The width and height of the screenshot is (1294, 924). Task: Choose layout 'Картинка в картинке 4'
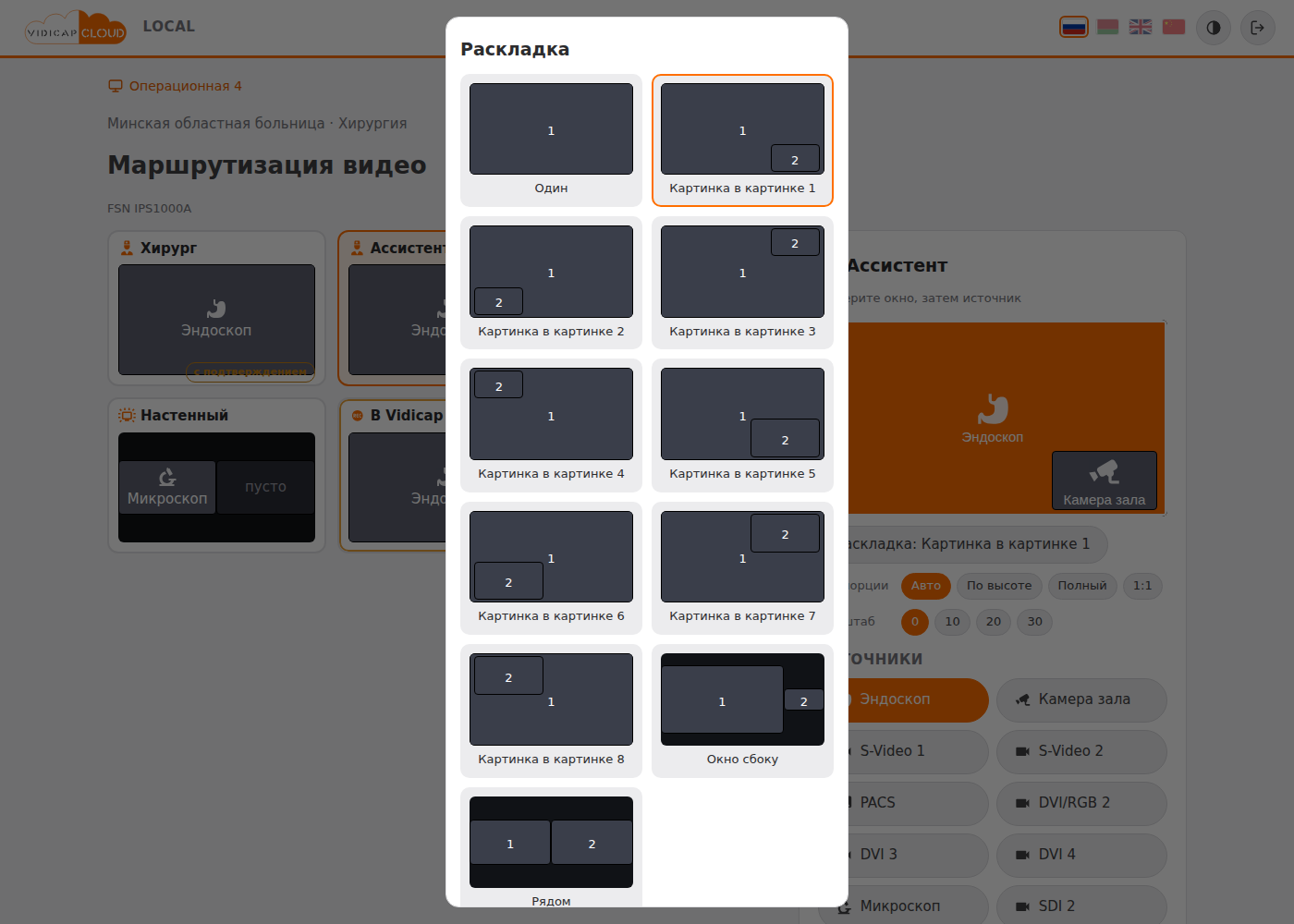coord(551,425)
